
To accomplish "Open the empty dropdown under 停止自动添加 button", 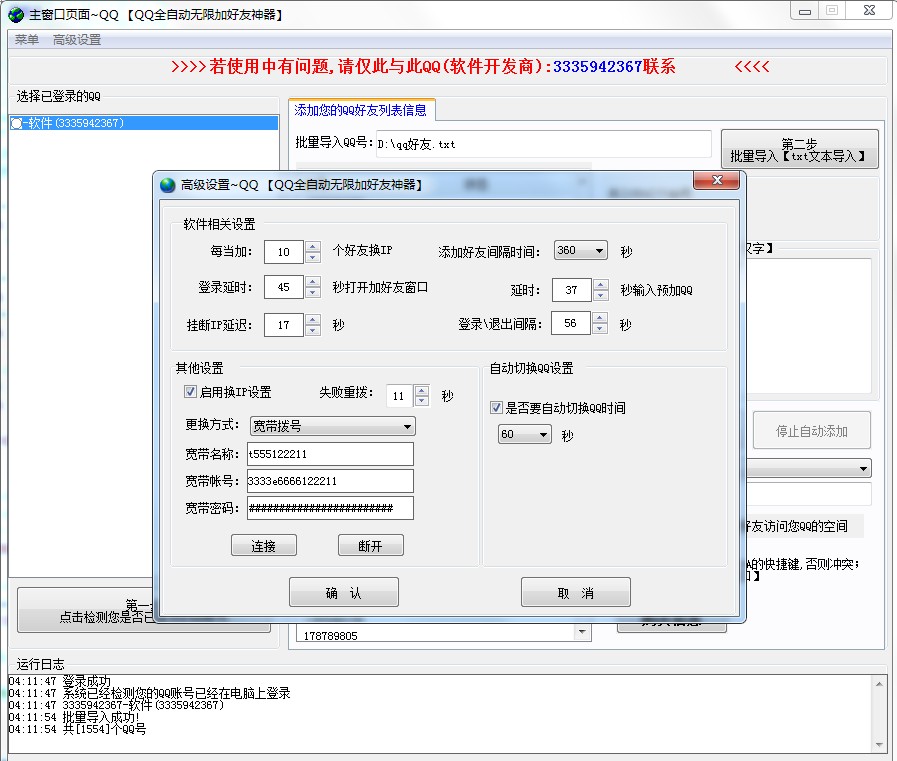I will [x=863, y=469].
